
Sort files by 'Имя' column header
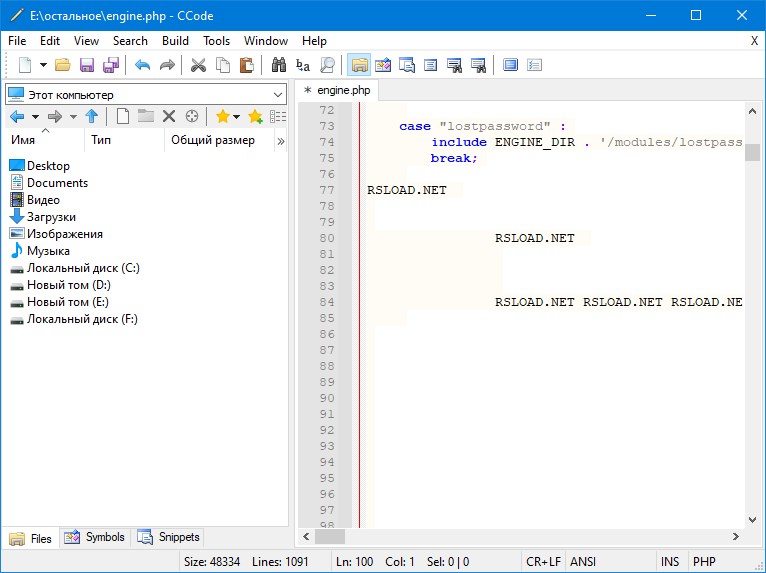coord(22,141)
